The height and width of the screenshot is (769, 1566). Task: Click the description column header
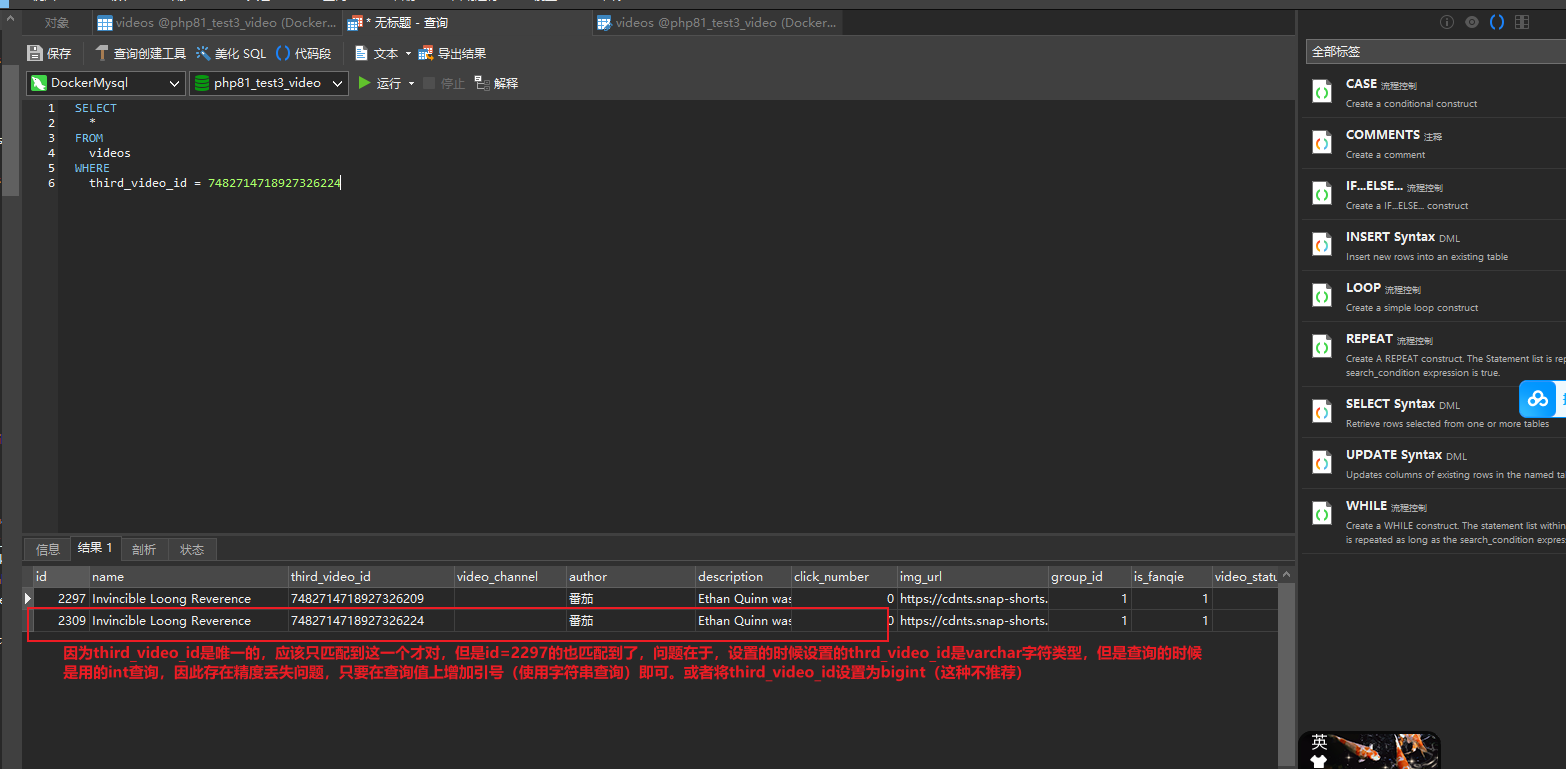[743, 576]
